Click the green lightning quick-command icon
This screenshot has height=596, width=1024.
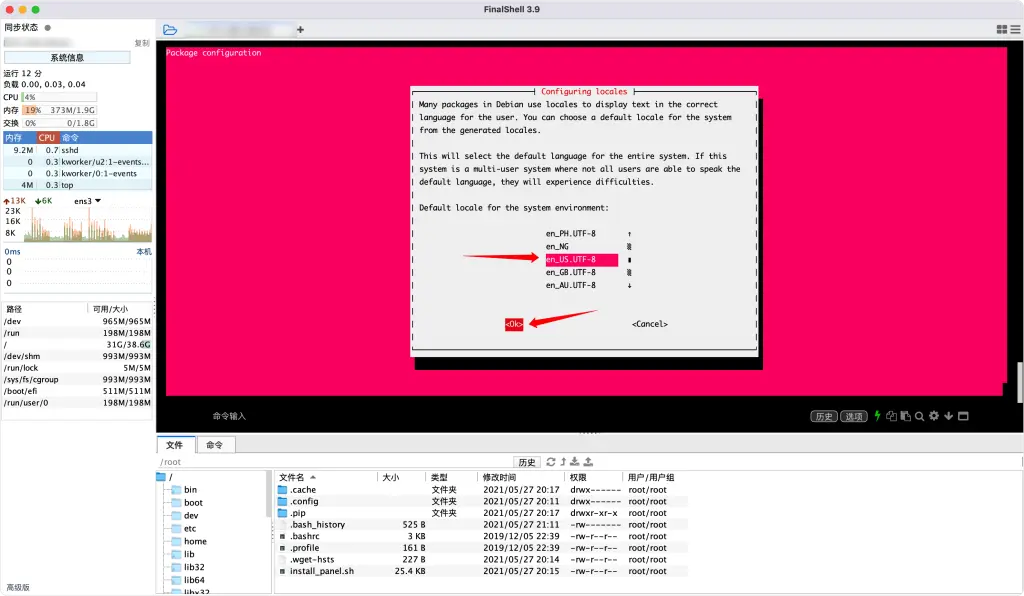click(x=878, y=416)
